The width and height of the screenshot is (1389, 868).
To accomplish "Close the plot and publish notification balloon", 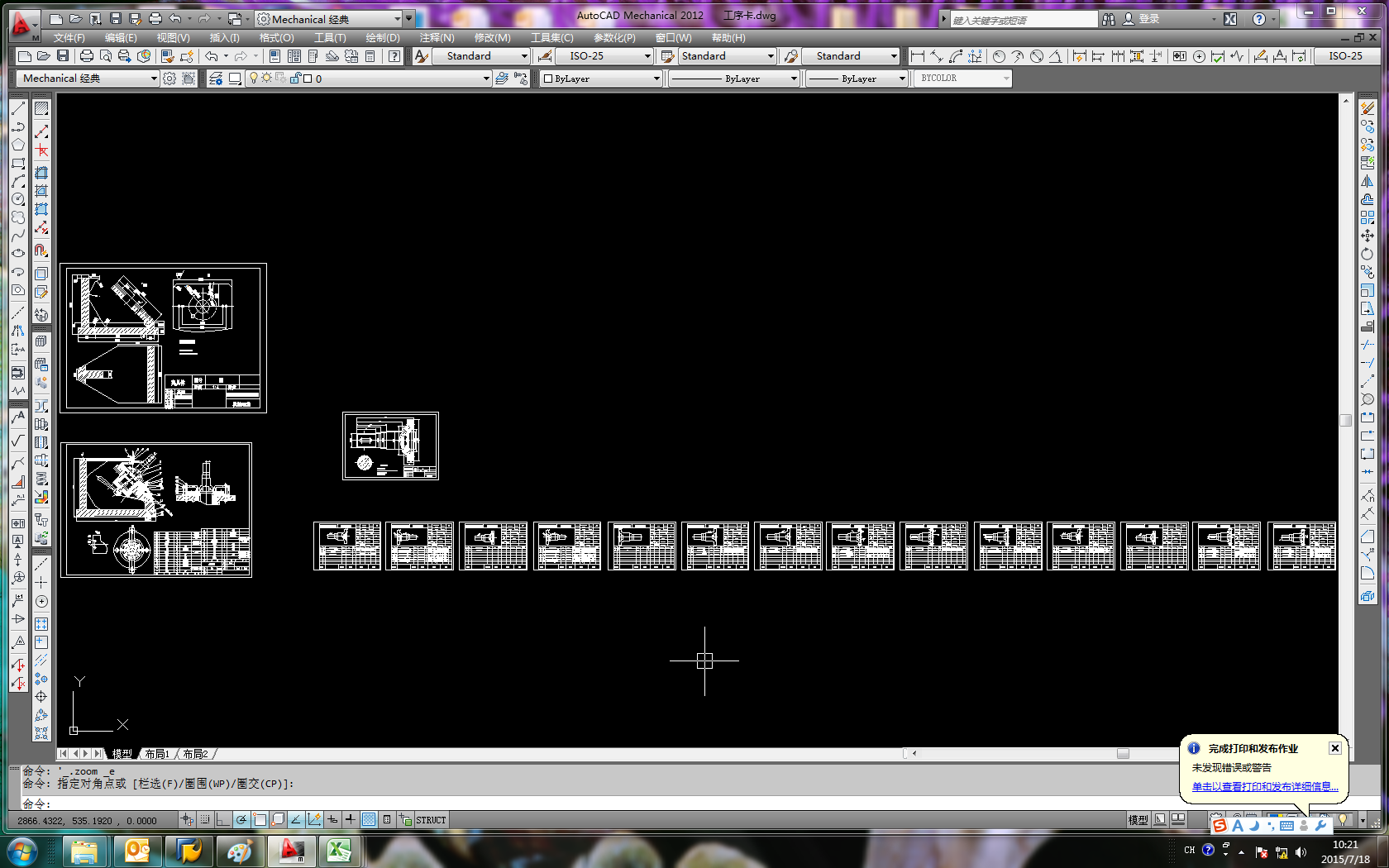I will pos(1334,748).
